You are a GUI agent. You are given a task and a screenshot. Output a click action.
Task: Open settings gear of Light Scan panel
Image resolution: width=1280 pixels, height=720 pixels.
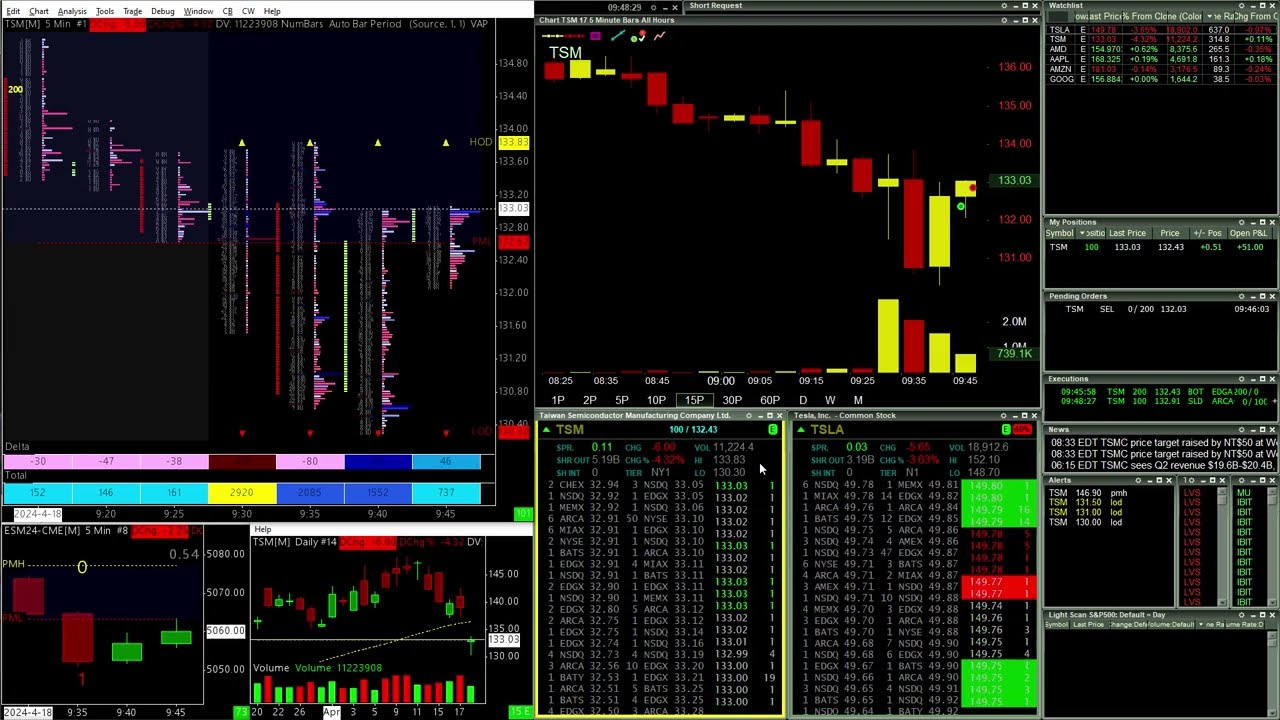[x=1241, y=615]
